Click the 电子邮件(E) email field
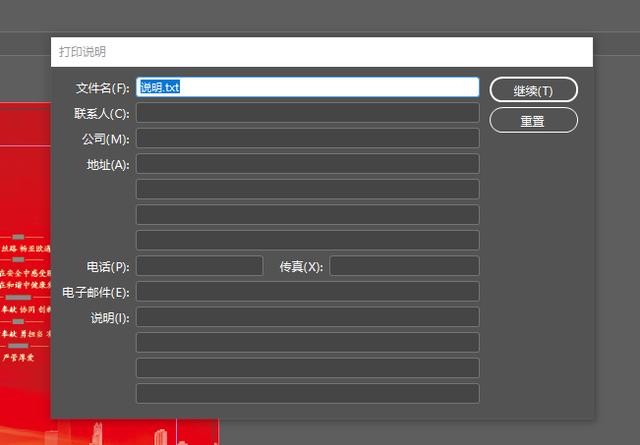Viewport: 640px width, 445px height. [x=307, y=291]
